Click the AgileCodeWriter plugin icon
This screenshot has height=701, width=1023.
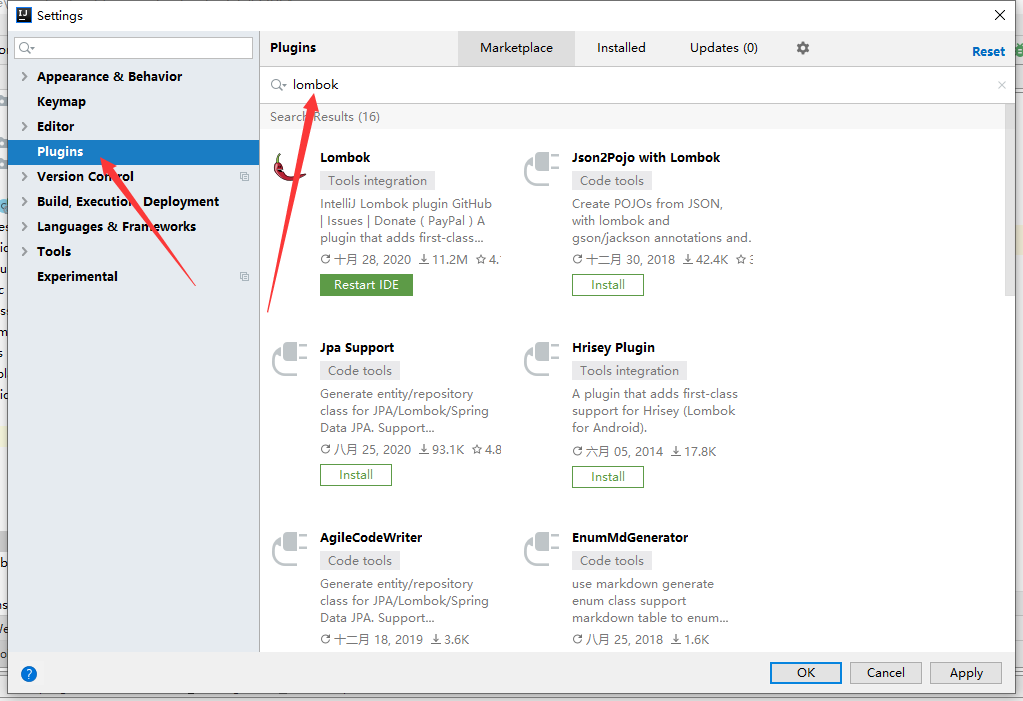coord(290,548)
